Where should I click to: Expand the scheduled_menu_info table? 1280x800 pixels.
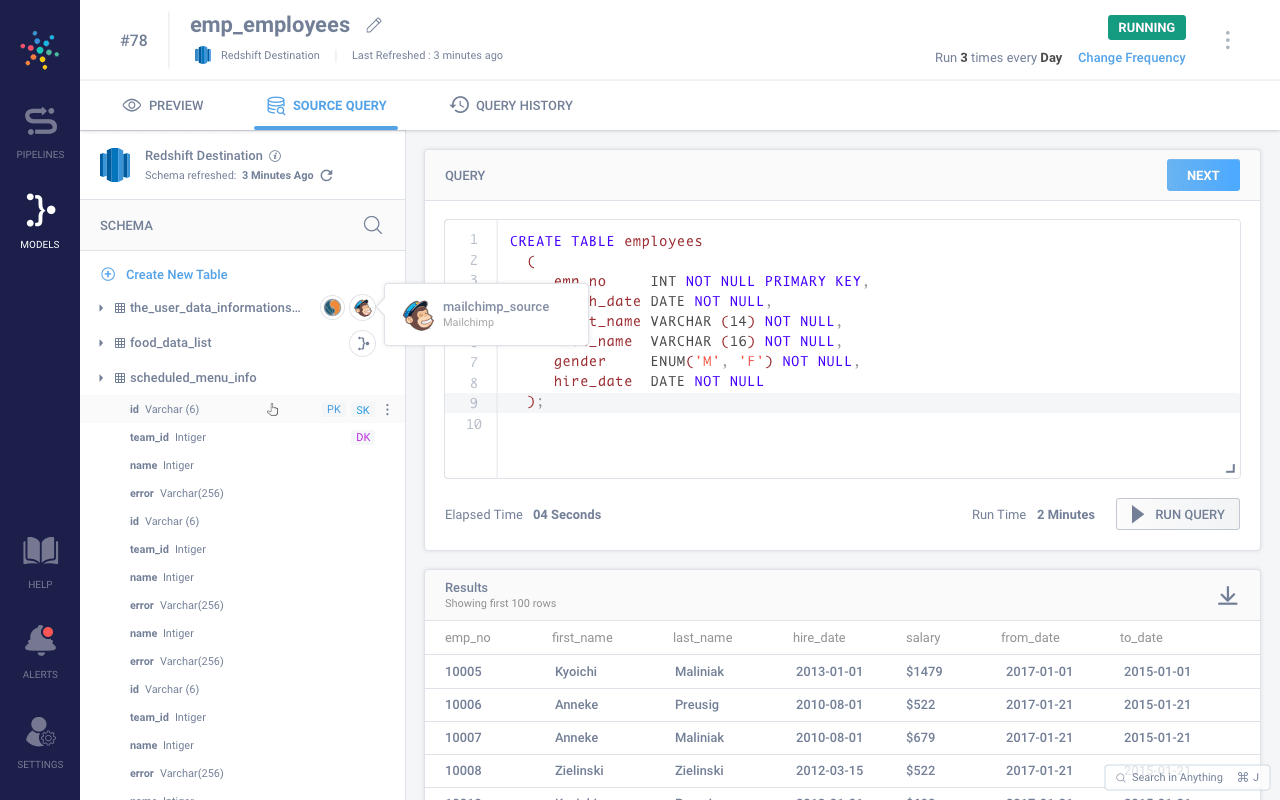click(x=101, y=378)
